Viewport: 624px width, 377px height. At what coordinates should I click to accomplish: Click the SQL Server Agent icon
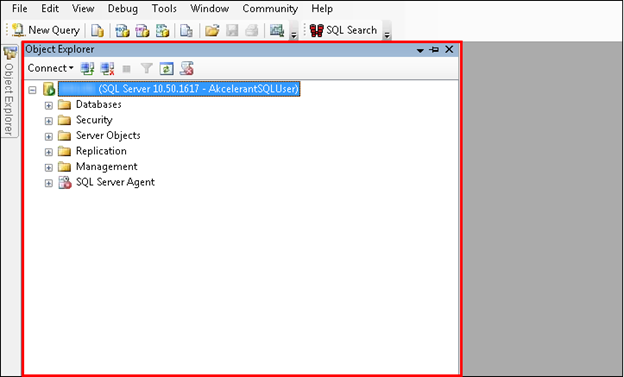pyautogui.click(x=65, y=182)
